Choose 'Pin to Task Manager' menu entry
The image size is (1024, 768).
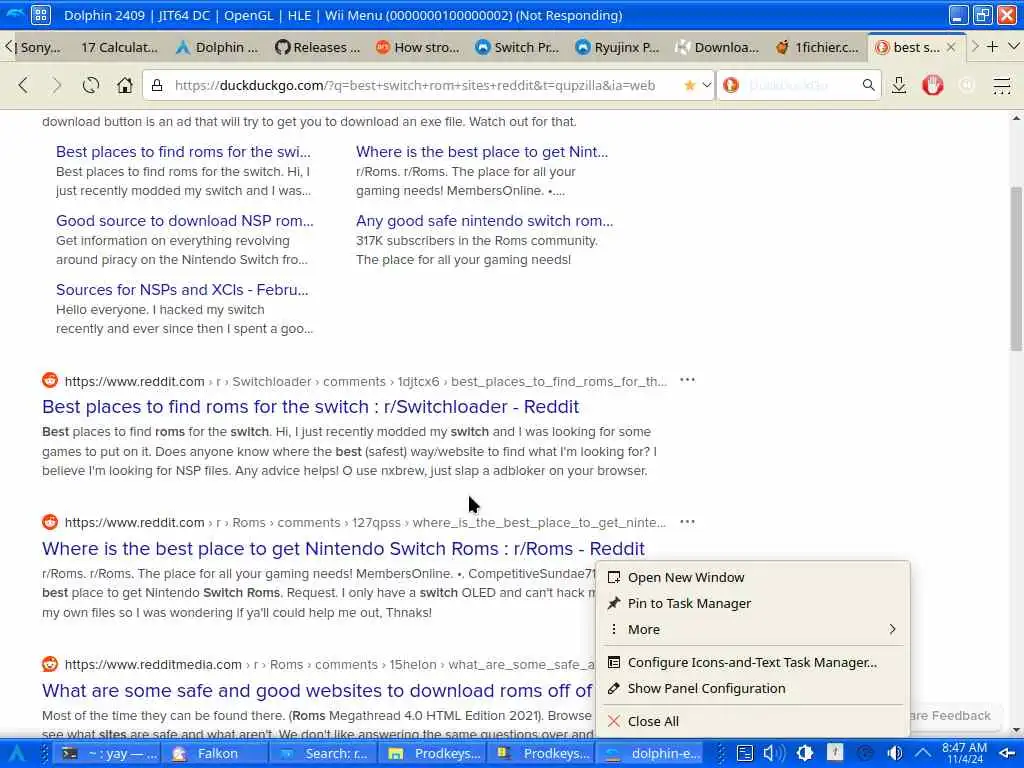[x=752, y=603]
